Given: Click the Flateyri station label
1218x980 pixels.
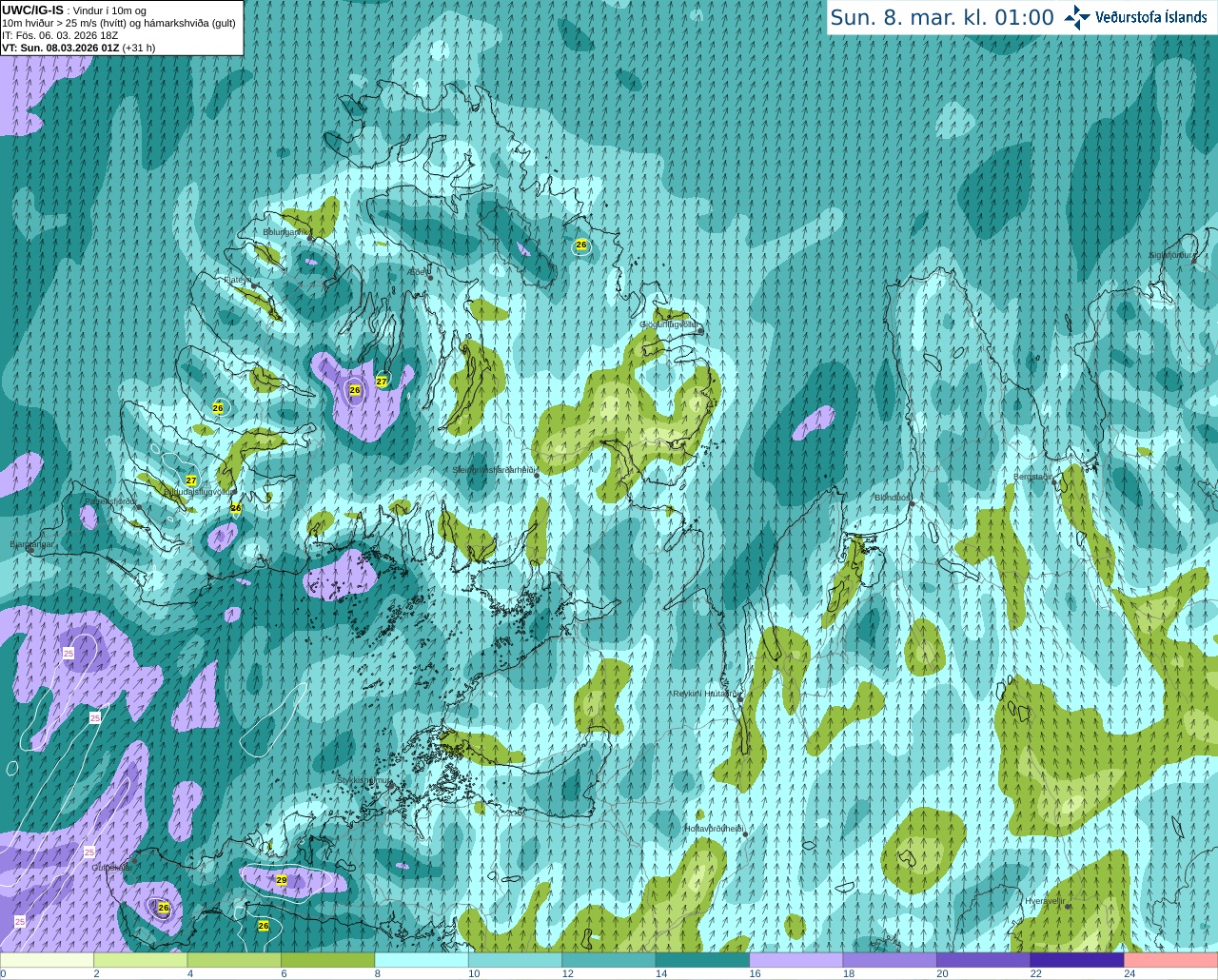Looking at the screenshot, I should coord(236,281).
